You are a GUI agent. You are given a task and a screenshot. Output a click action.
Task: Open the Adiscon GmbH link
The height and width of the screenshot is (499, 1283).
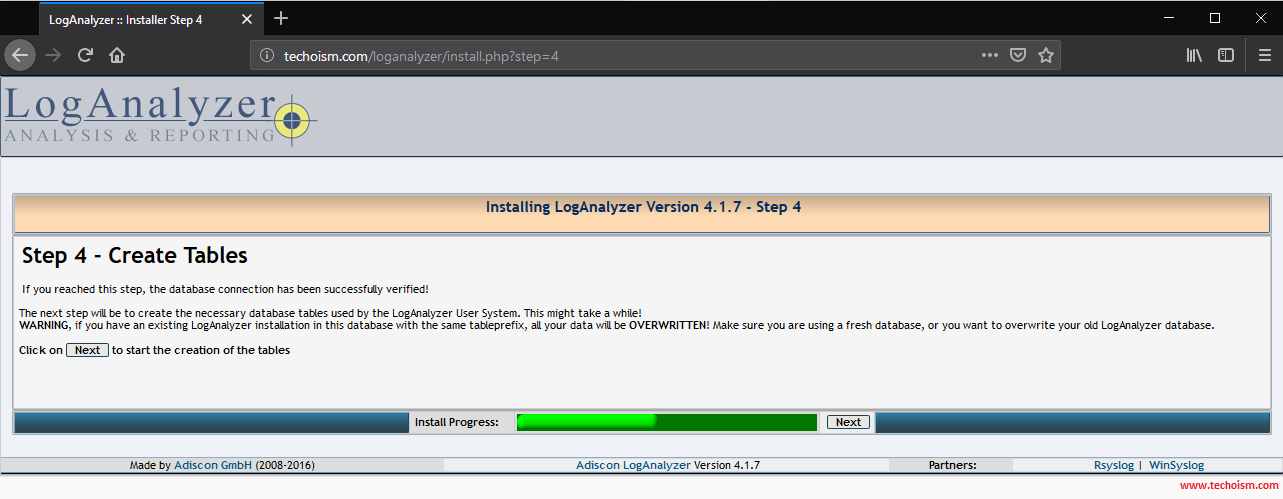point(213,465)
